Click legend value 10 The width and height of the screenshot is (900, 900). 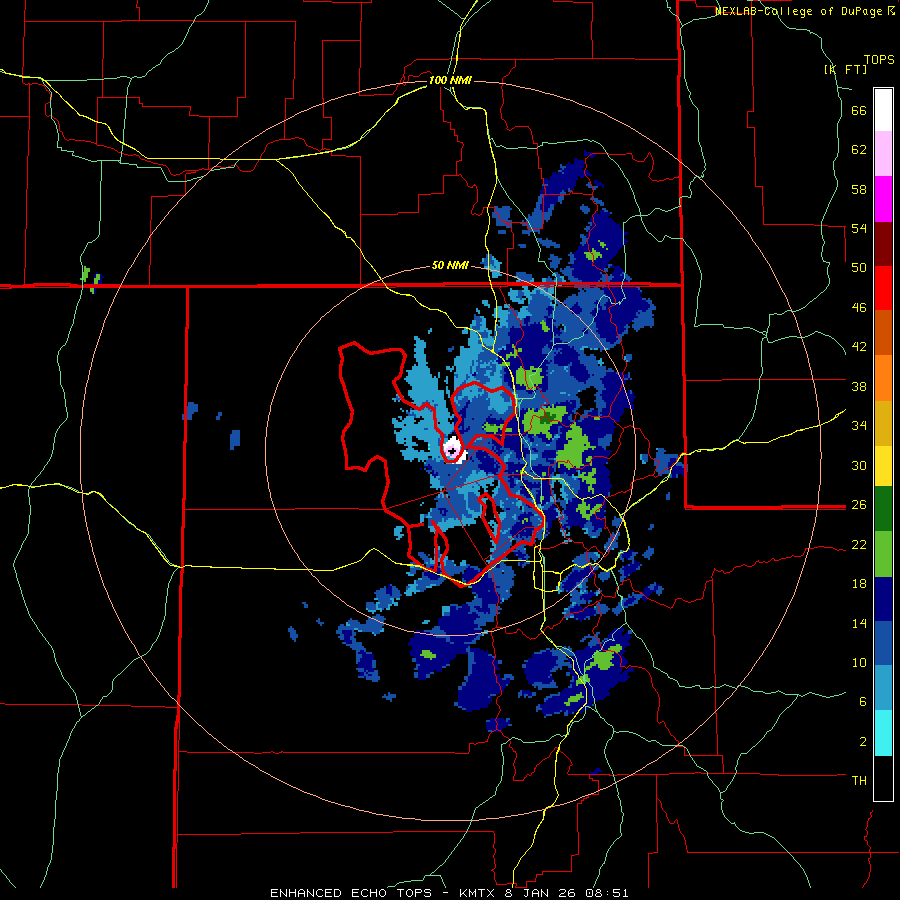click(859, 662)
